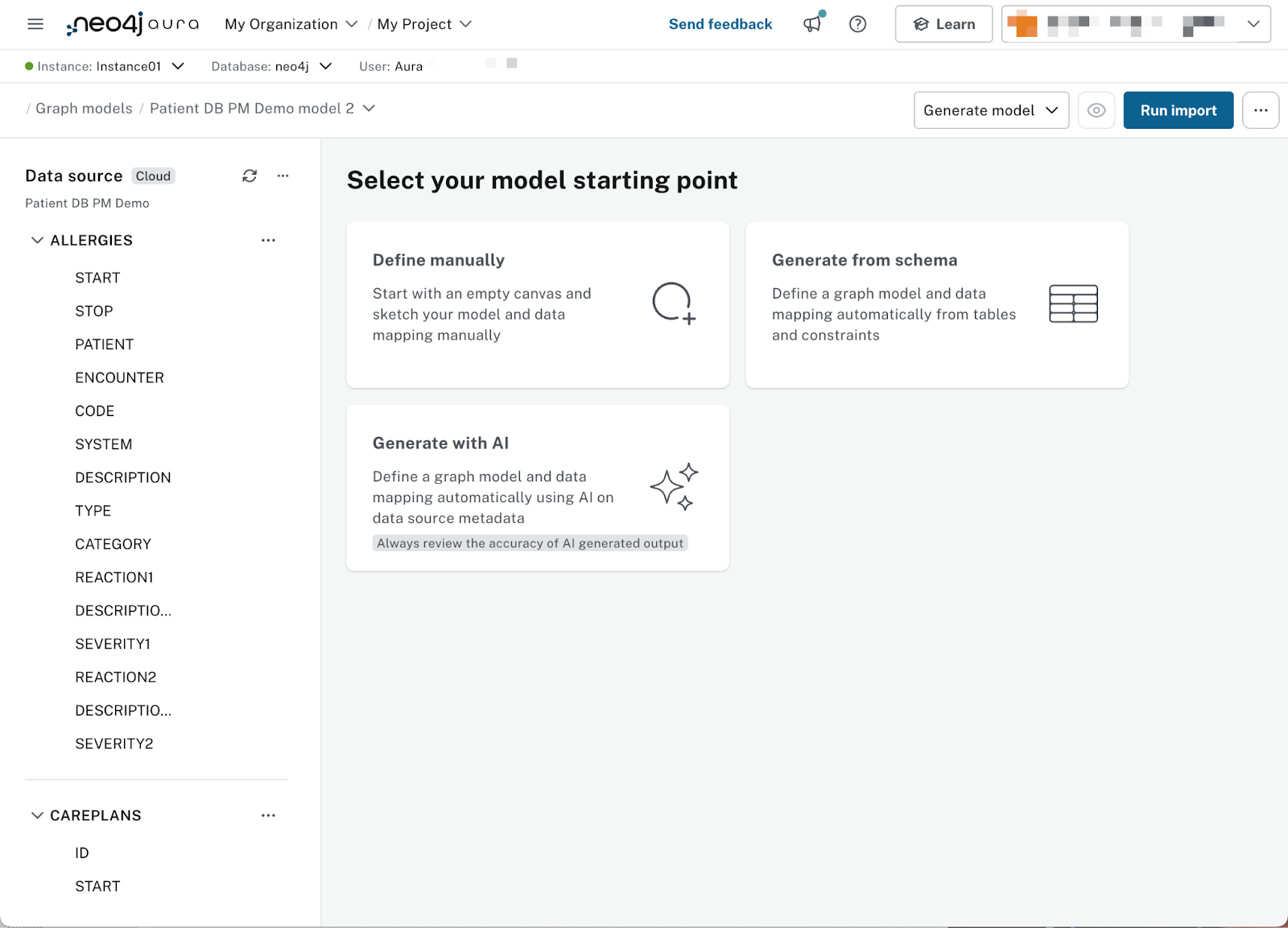Select the SYSTEM column
1288x928 pixels.
click(x=104, y=444)
